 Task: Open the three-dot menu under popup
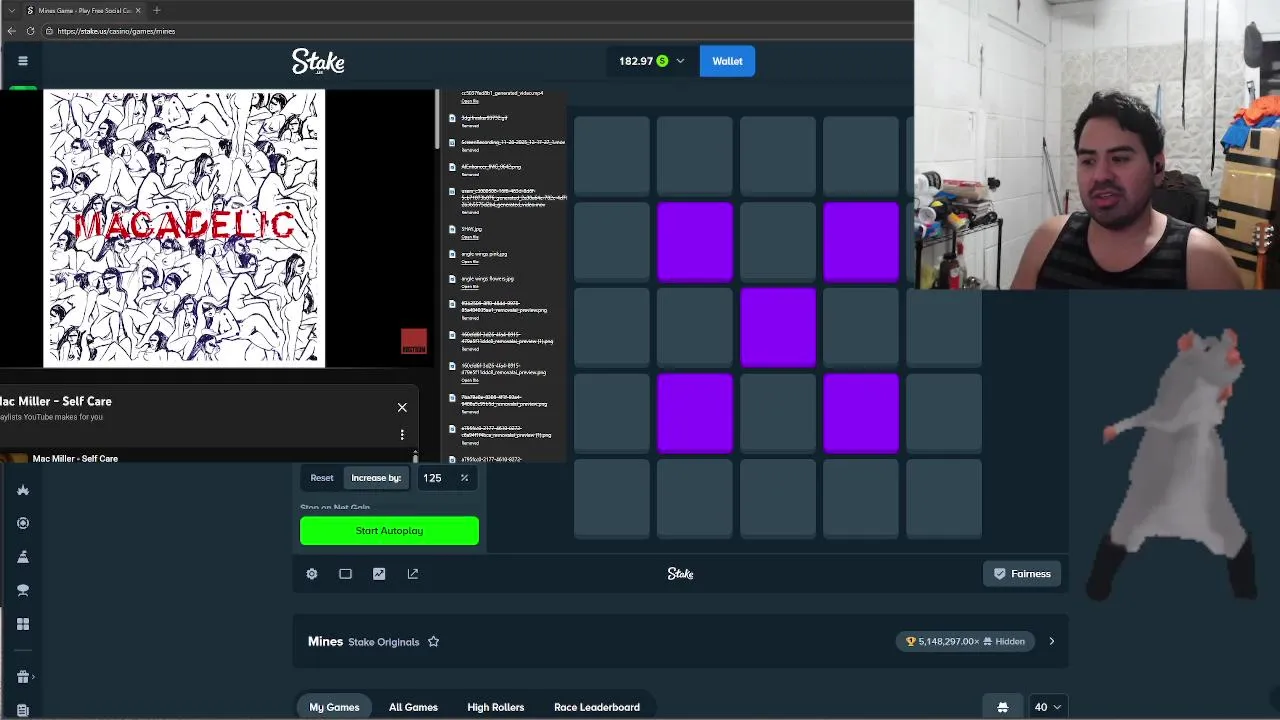pos(402,435)
